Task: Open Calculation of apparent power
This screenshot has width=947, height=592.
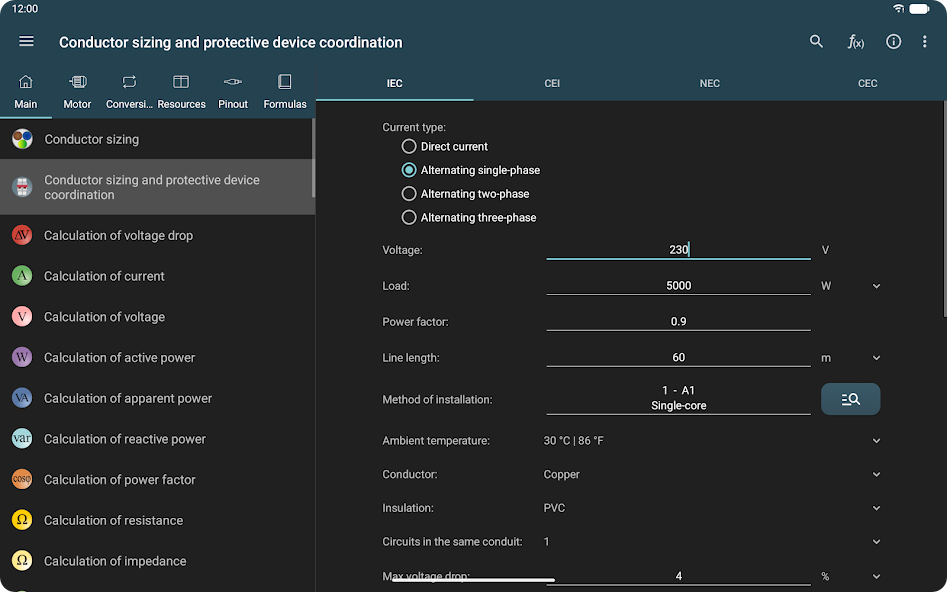Action: pyautogui.click(x=156, y=397)
